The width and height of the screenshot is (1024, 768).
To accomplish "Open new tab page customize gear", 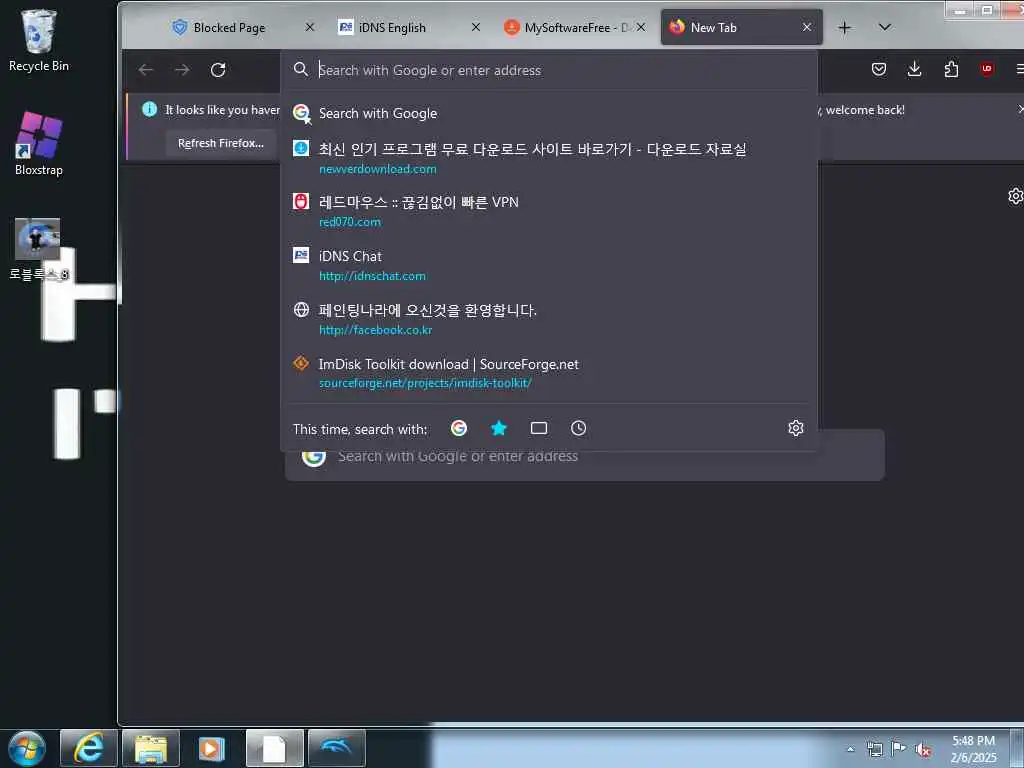I will coord(1016,196).
